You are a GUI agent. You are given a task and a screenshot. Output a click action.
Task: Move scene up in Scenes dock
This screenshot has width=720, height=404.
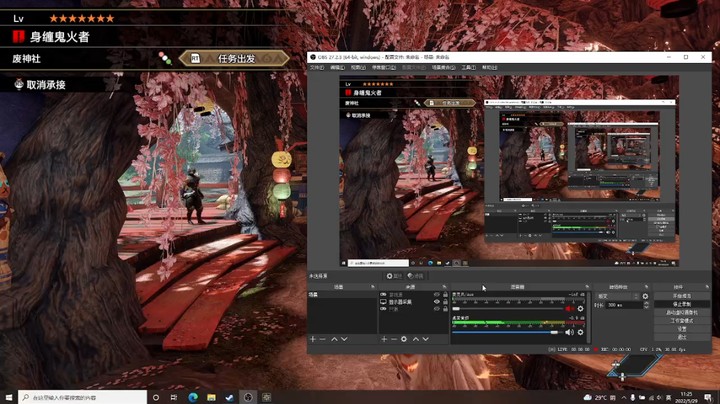pyautogui.click(x=334, y=339)
